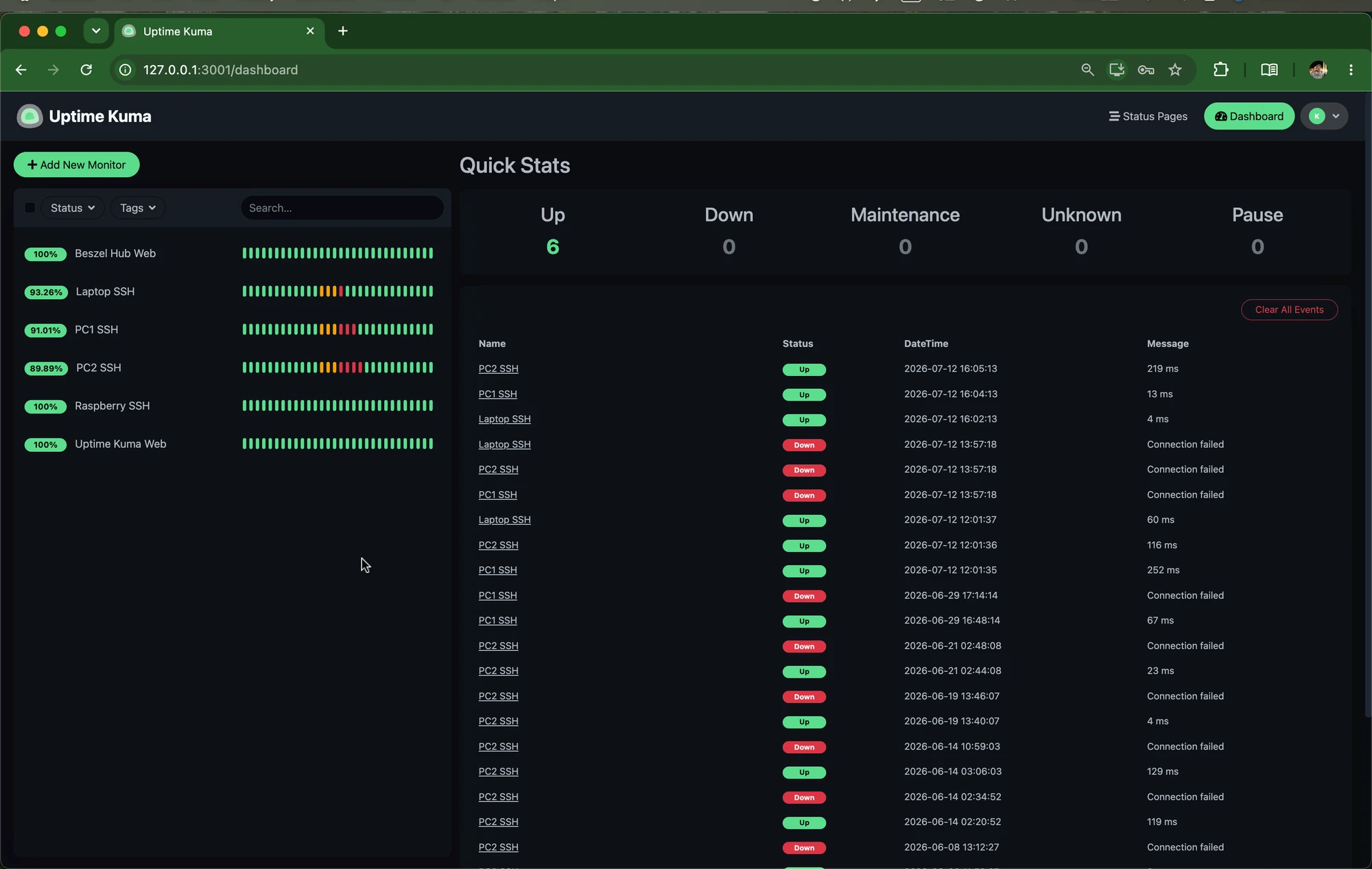This screenshot has width=1372, height=869.
Task: Open the user profile dropdown
Action: tap(1324, 117)
